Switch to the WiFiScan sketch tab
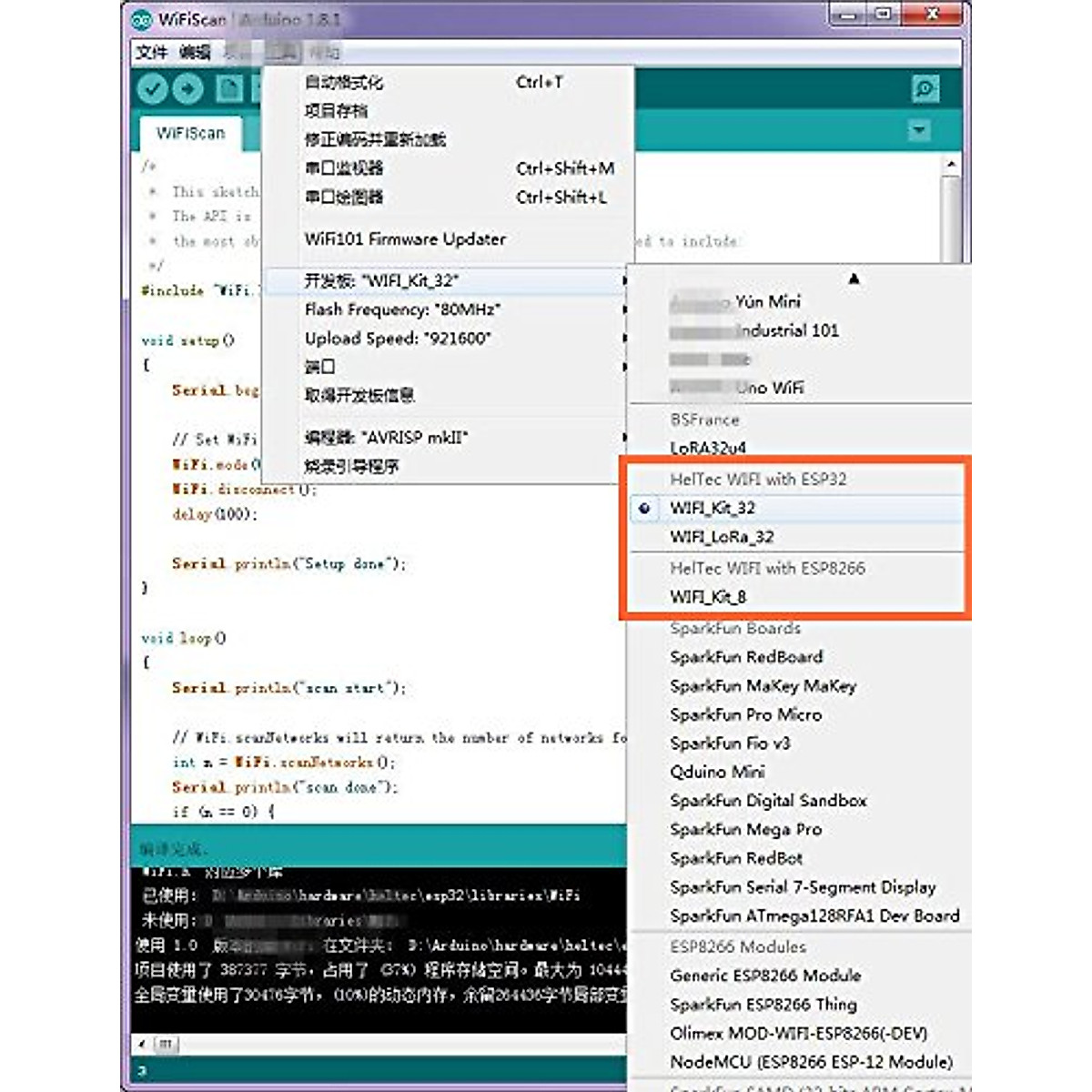Viewport: 1092px width, 1092px height. [x=190, y=134]
